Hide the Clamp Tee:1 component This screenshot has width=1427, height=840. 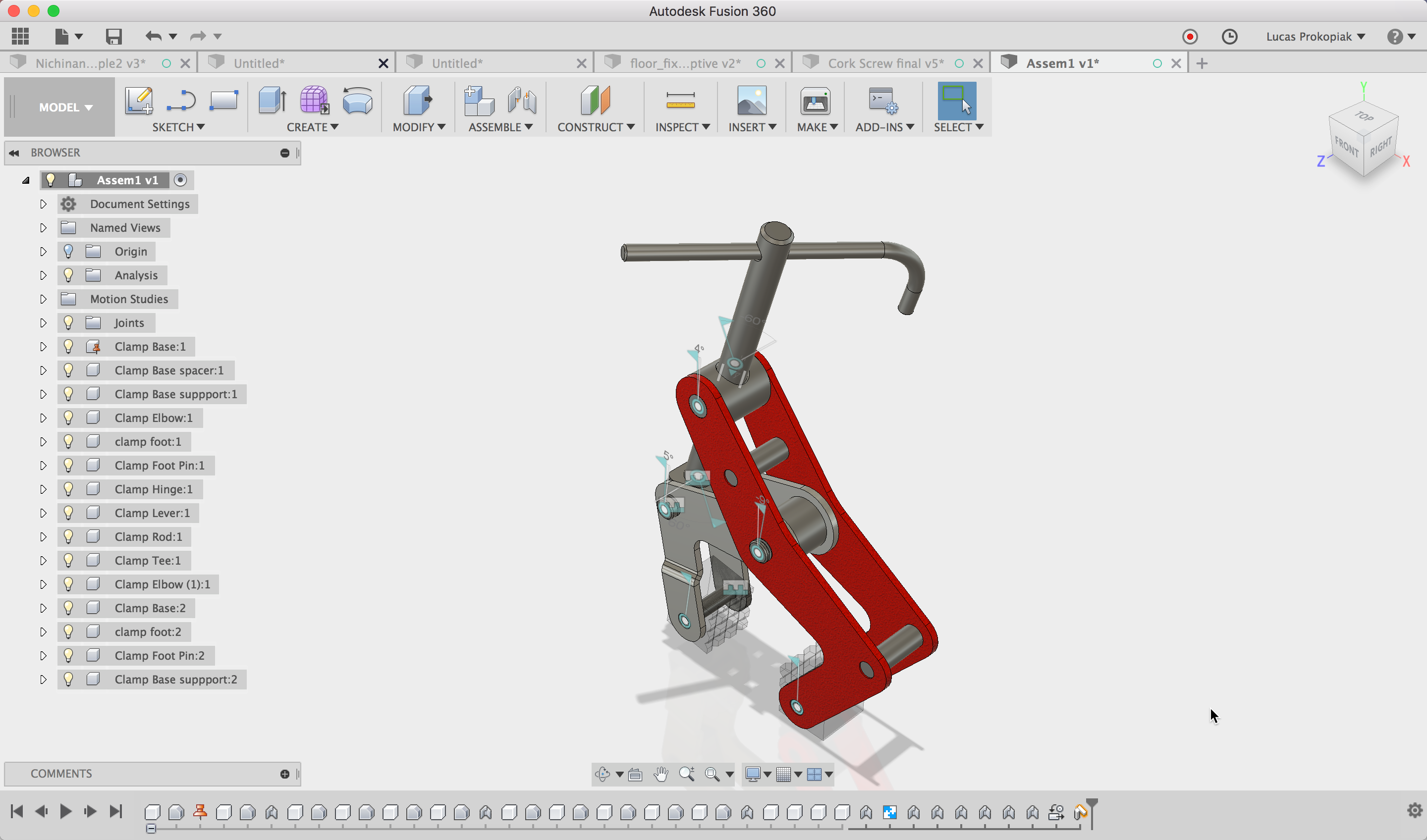point(68,560)
